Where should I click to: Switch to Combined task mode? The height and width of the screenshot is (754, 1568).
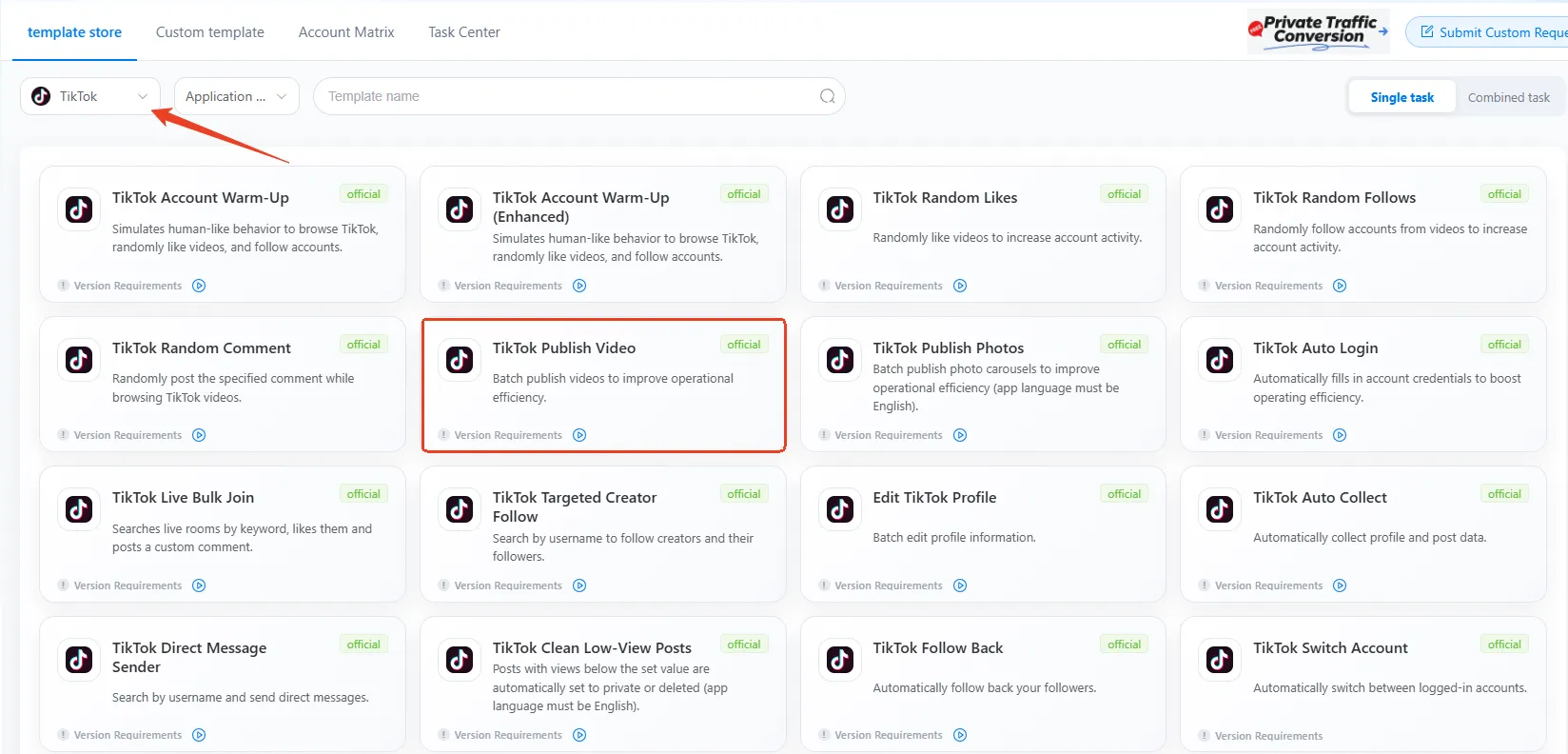(x=1508, y=97)
